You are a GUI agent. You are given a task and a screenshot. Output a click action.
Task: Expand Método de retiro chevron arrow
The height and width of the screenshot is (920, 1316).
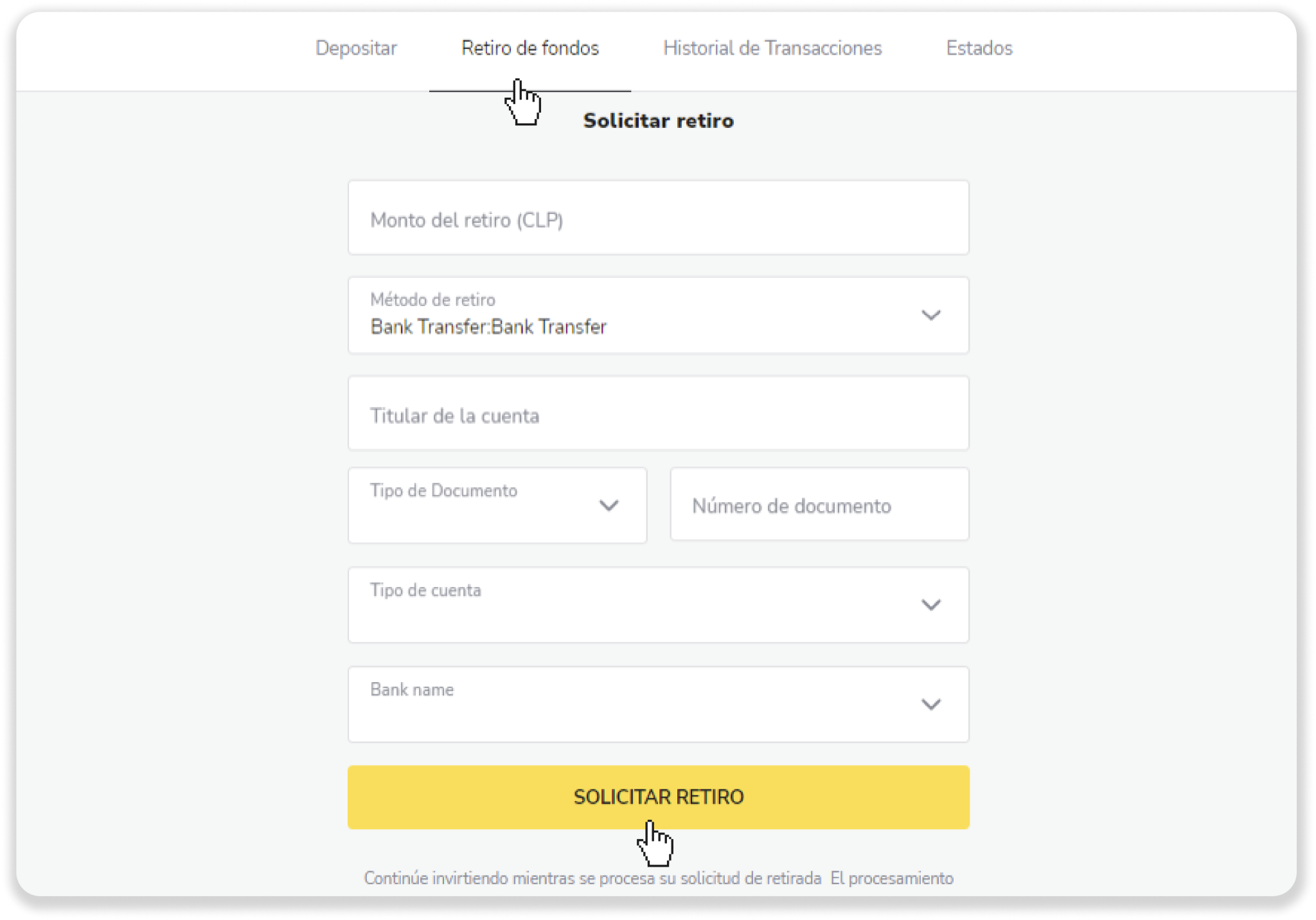931,315
